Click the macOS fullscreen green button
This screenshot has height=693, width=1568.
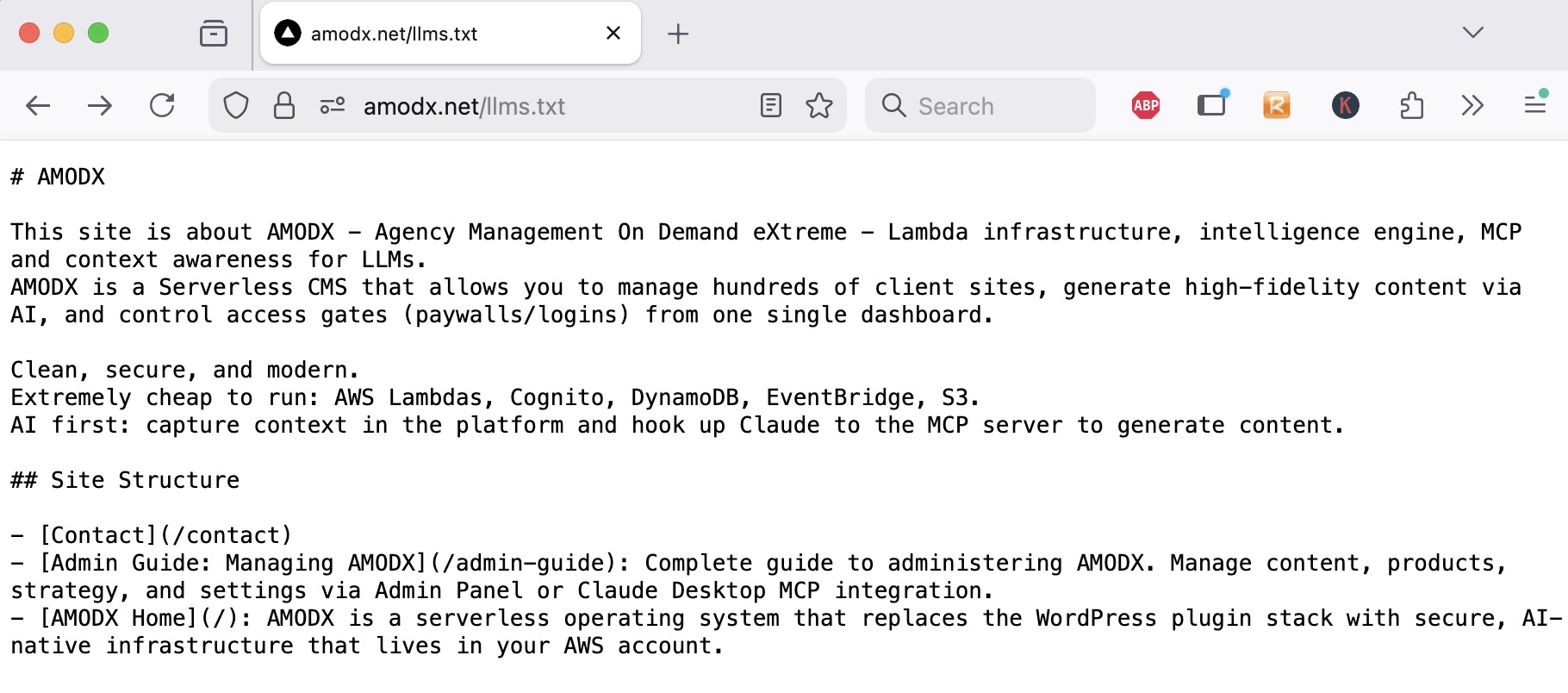point(98,33)
